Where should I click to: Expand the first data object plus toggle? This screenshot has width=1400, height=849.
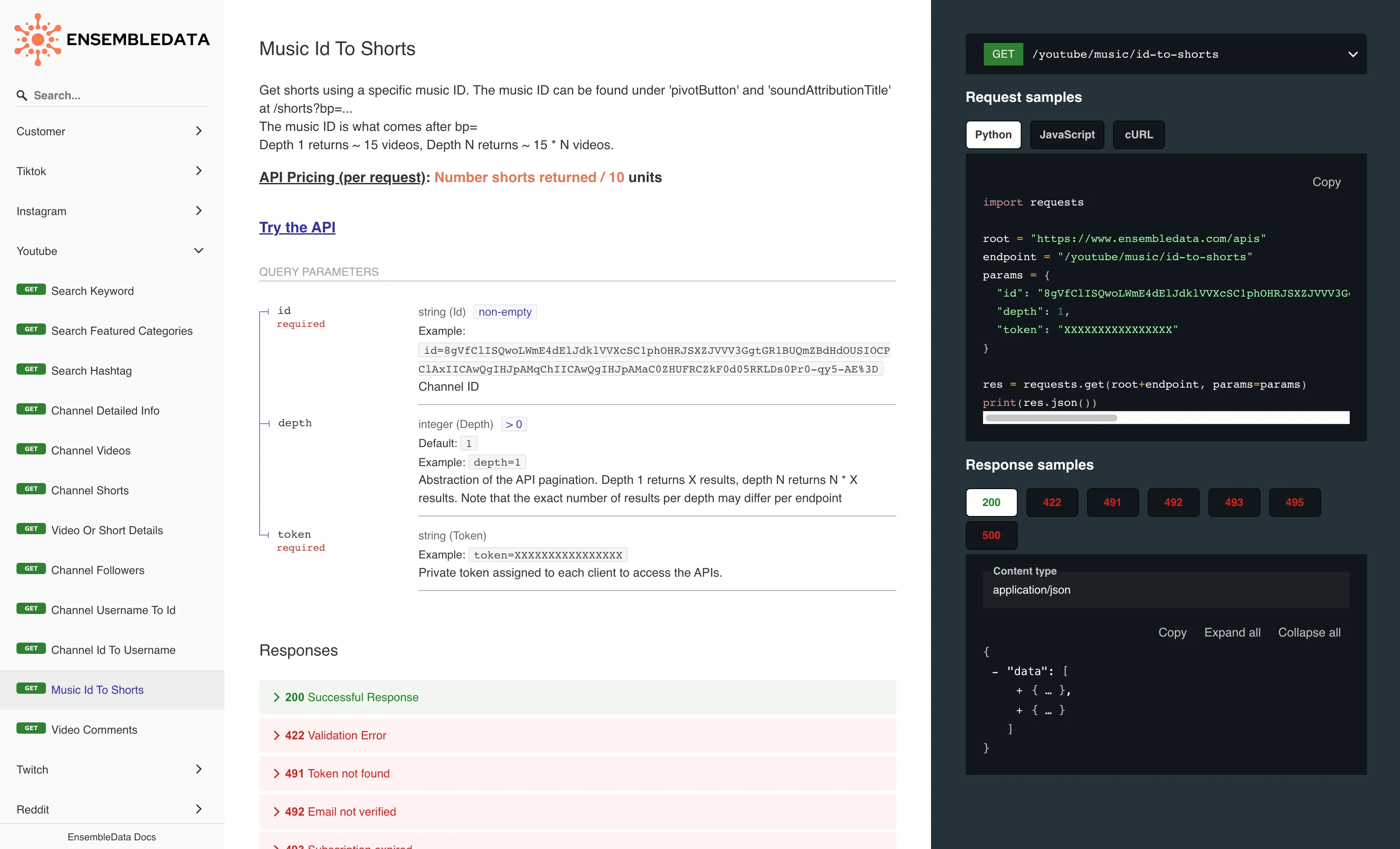pos(1019,691)
